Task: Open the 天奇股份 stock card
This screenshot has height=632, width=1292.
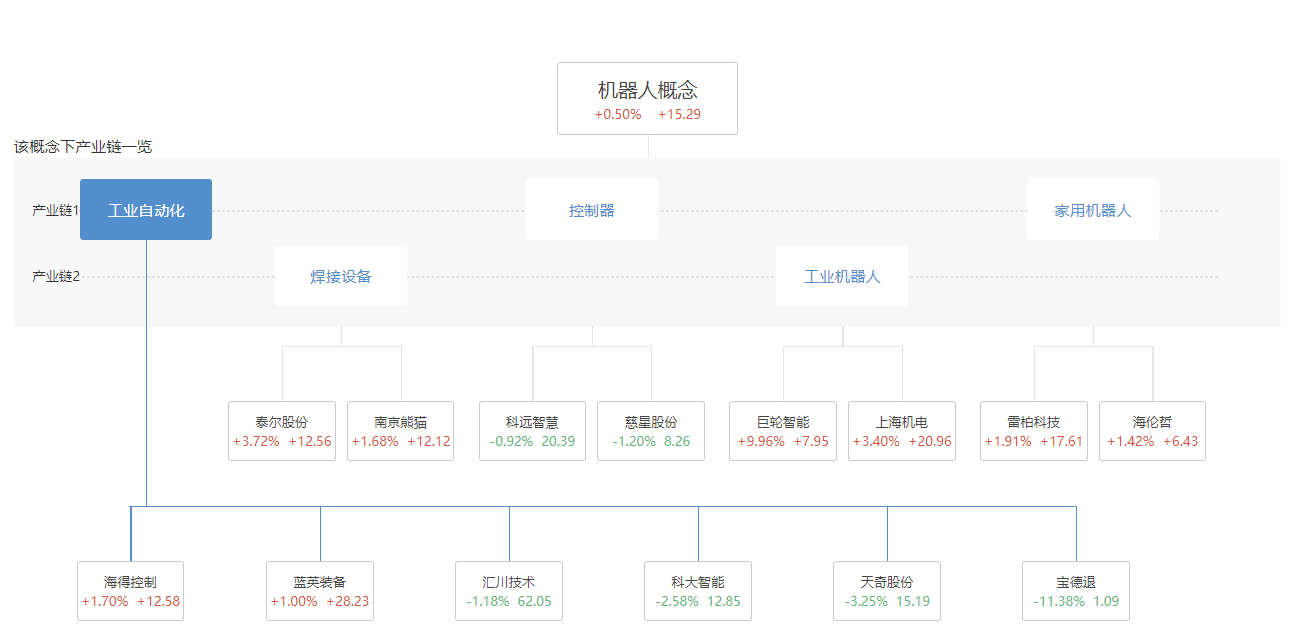Action: point(887,591)
